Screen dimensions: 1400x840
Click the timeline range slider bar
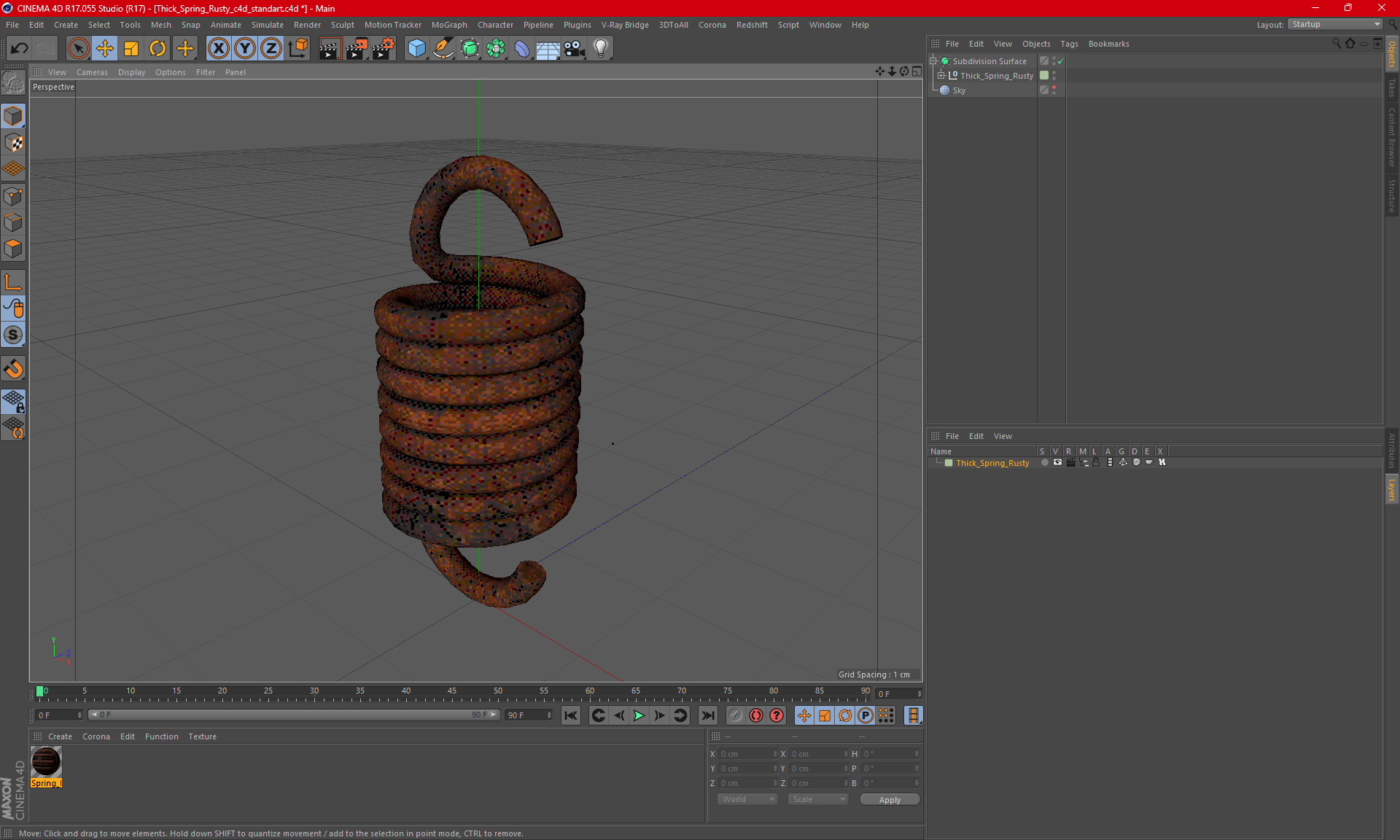pyautogui.click(x=294, y=715)
